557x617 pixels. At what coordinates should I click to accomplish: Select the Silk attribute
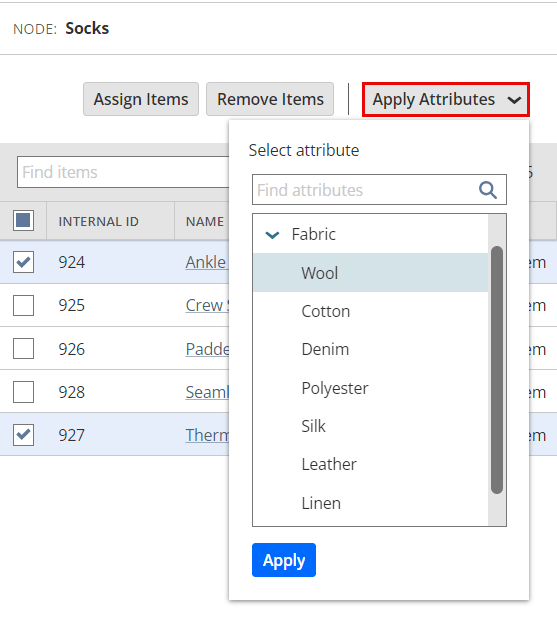click(371, 426)
